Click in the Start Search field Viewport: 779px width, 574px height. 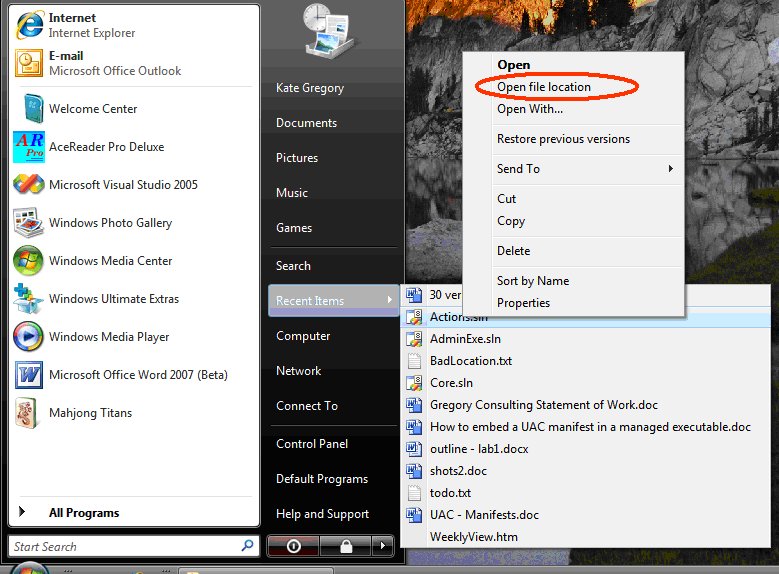pos(134,546)
